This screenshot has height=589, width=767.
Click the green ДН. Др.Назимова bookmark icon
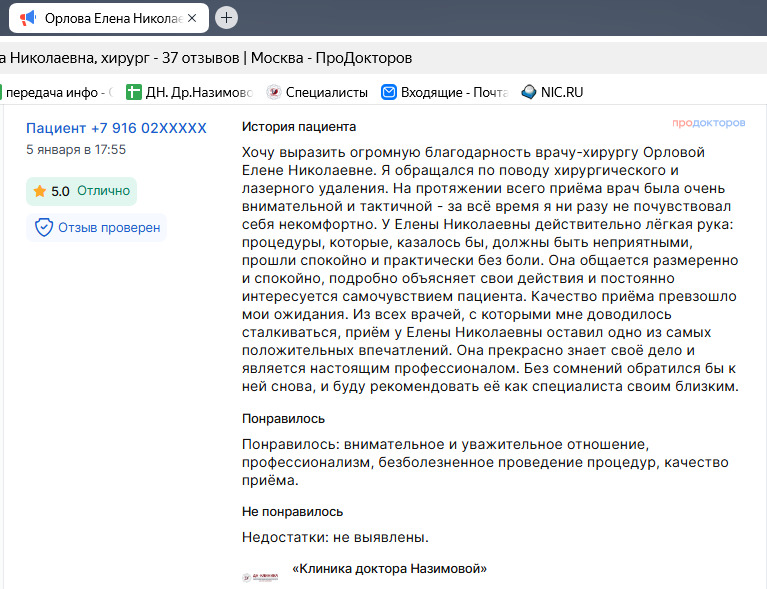(134, 92)
